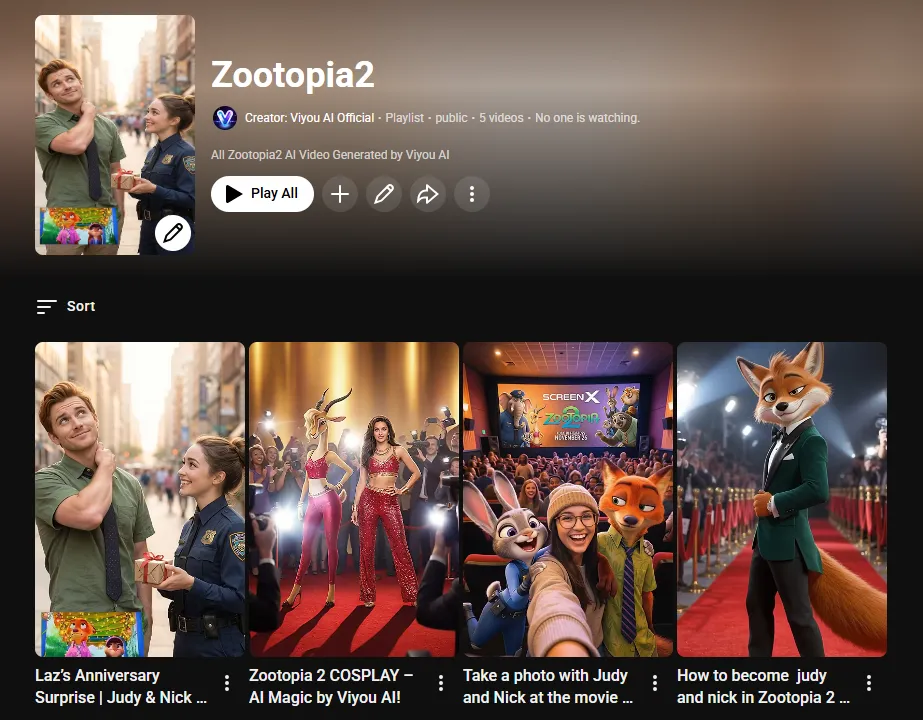This screenshot has height=720, width=923.
Task: Open the red carpet fox video thumbnail
Action: pos(782,498)
